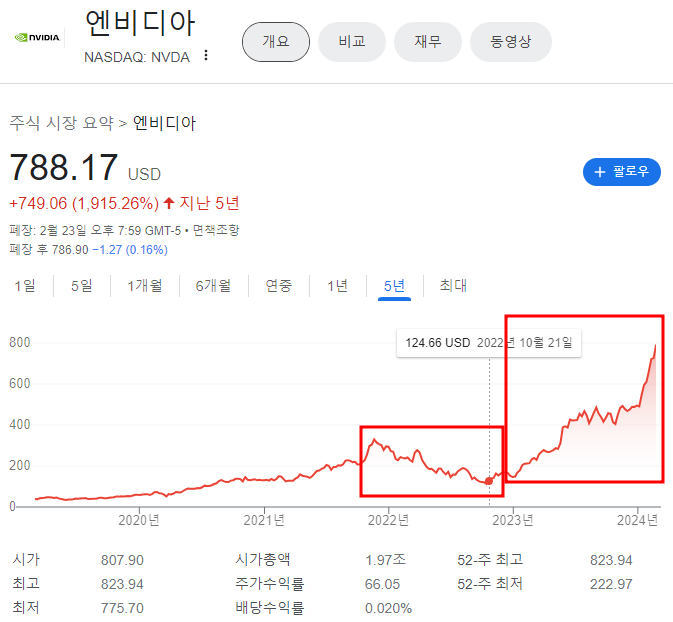The height and width of the screenshot is (622, 673).
Task: Choose the 6개월 chart range
Action: click(213, 285)
